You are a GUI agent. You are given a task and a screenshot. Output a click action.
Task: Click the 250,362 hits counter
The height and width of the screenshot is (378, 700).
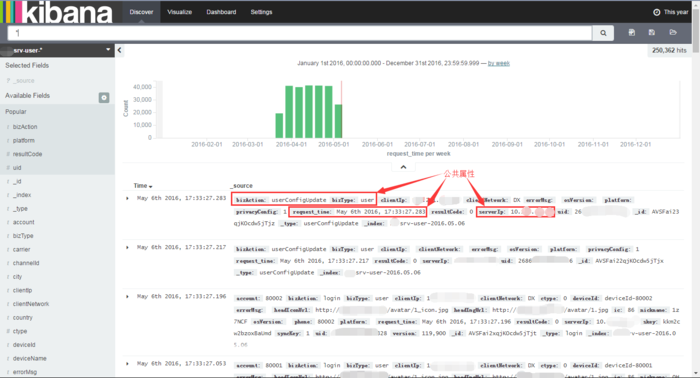669,50
